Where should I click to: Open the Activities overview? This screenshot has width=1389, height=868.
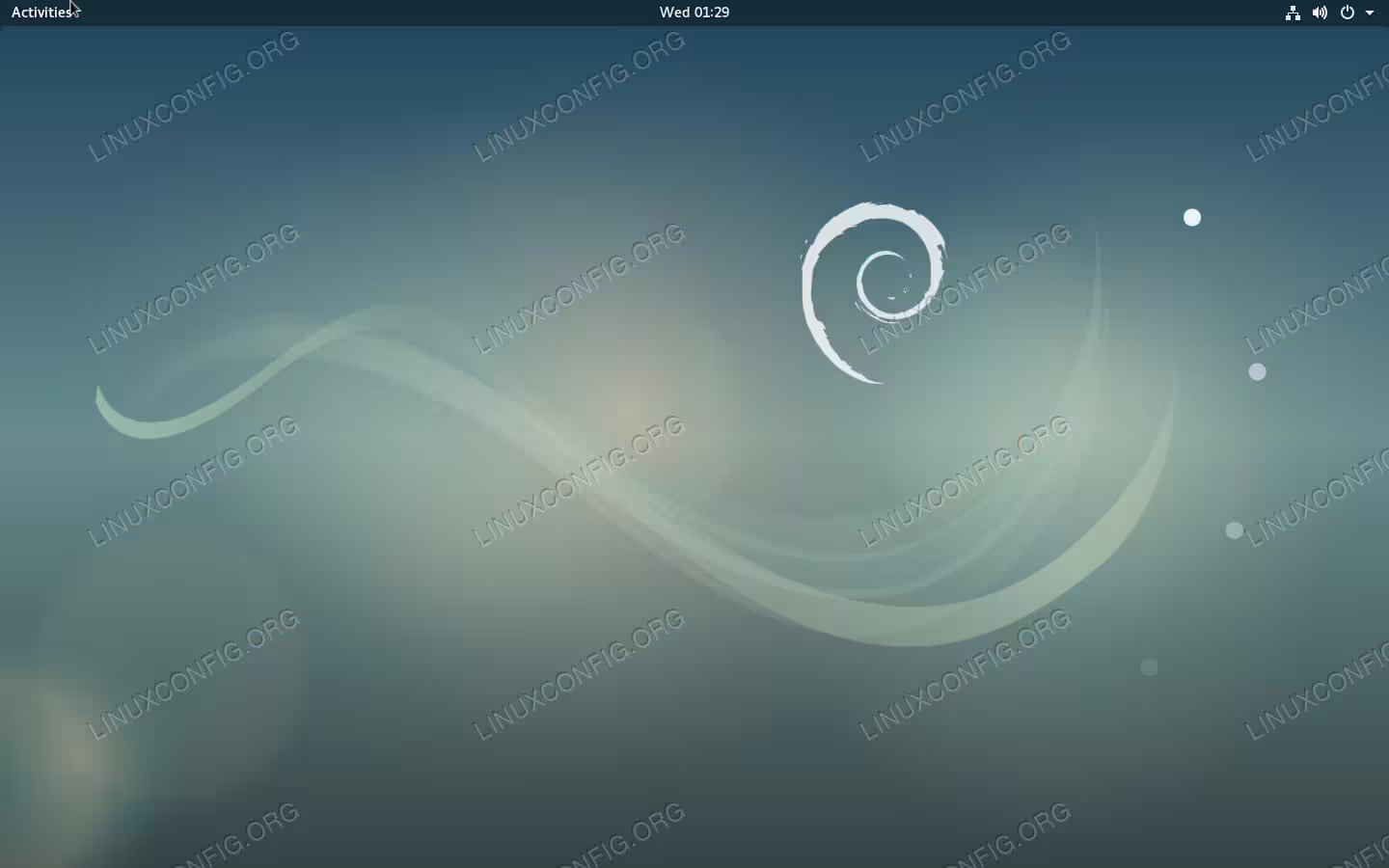tap(41, 13)
